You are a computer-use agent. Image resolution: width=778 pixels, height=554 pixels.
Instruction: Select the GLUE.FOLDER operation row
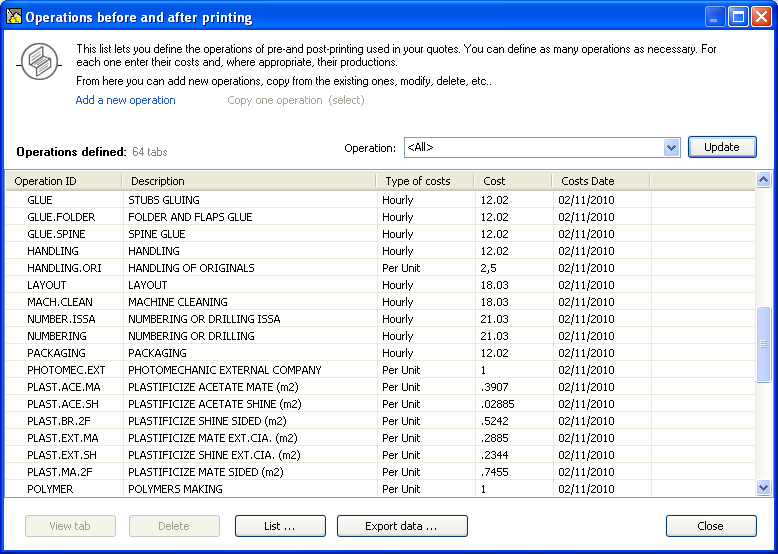pyautogui.click(x=381, y=217)
